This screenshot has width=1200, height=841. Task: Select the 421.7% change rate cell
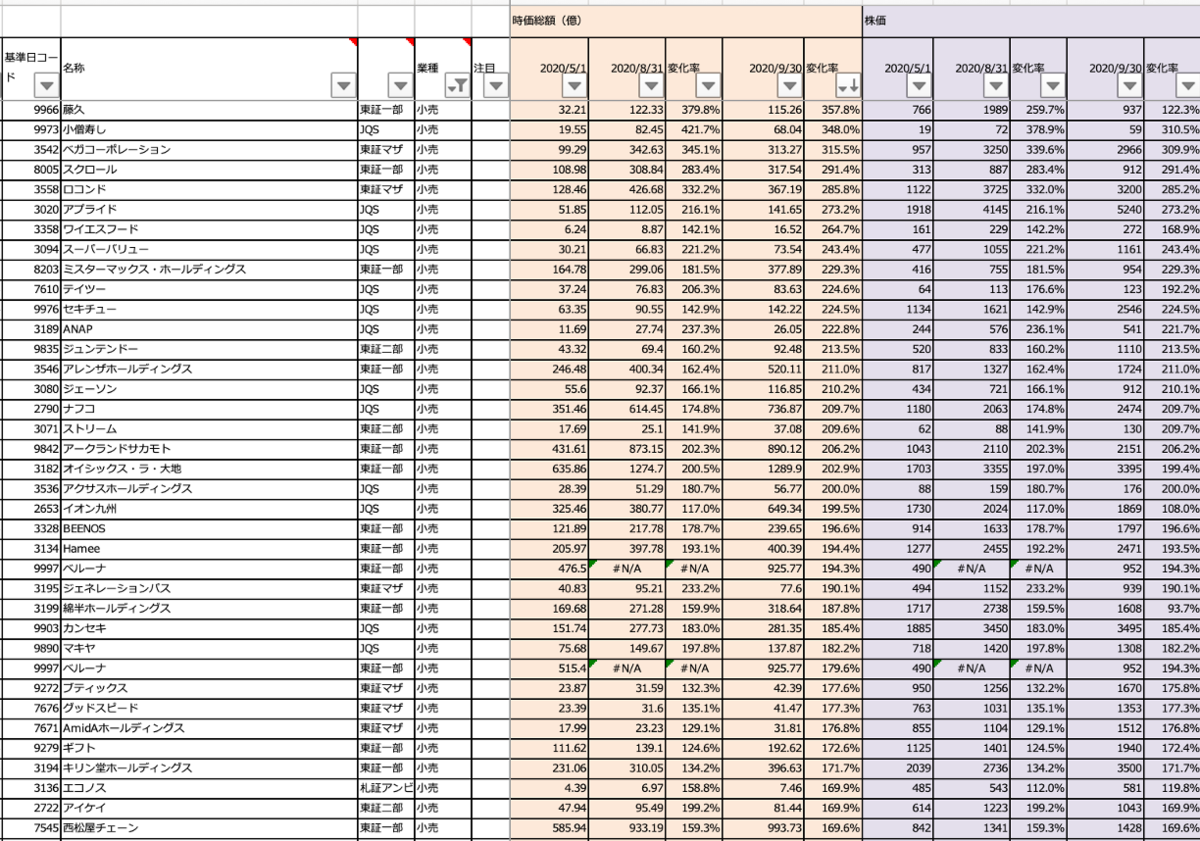coord(695,130)
